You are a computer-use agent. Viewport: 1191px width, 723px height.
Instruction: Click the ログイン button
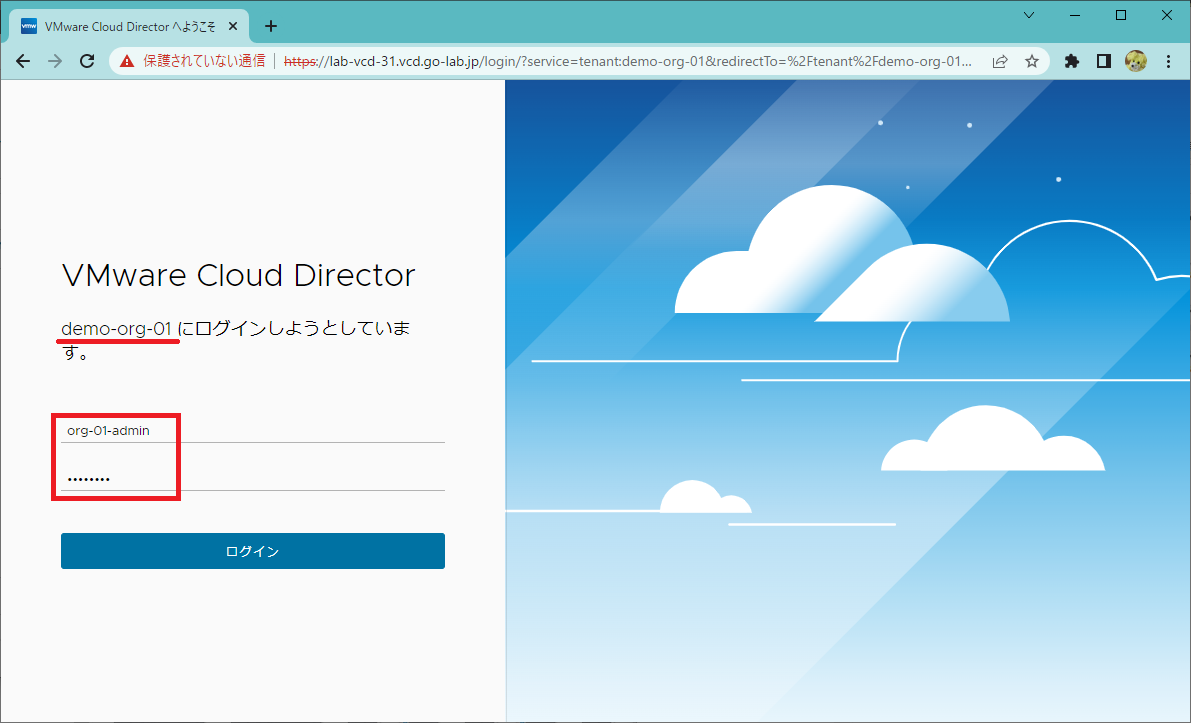click(x=252, y=551)
